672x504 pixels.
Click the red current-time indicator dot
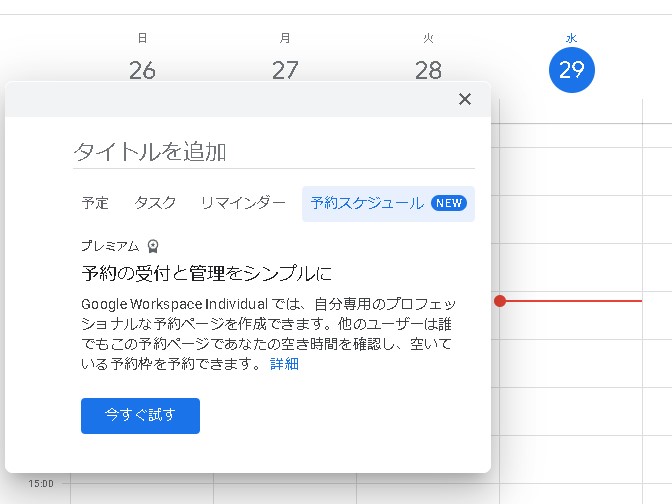(500, 301)
